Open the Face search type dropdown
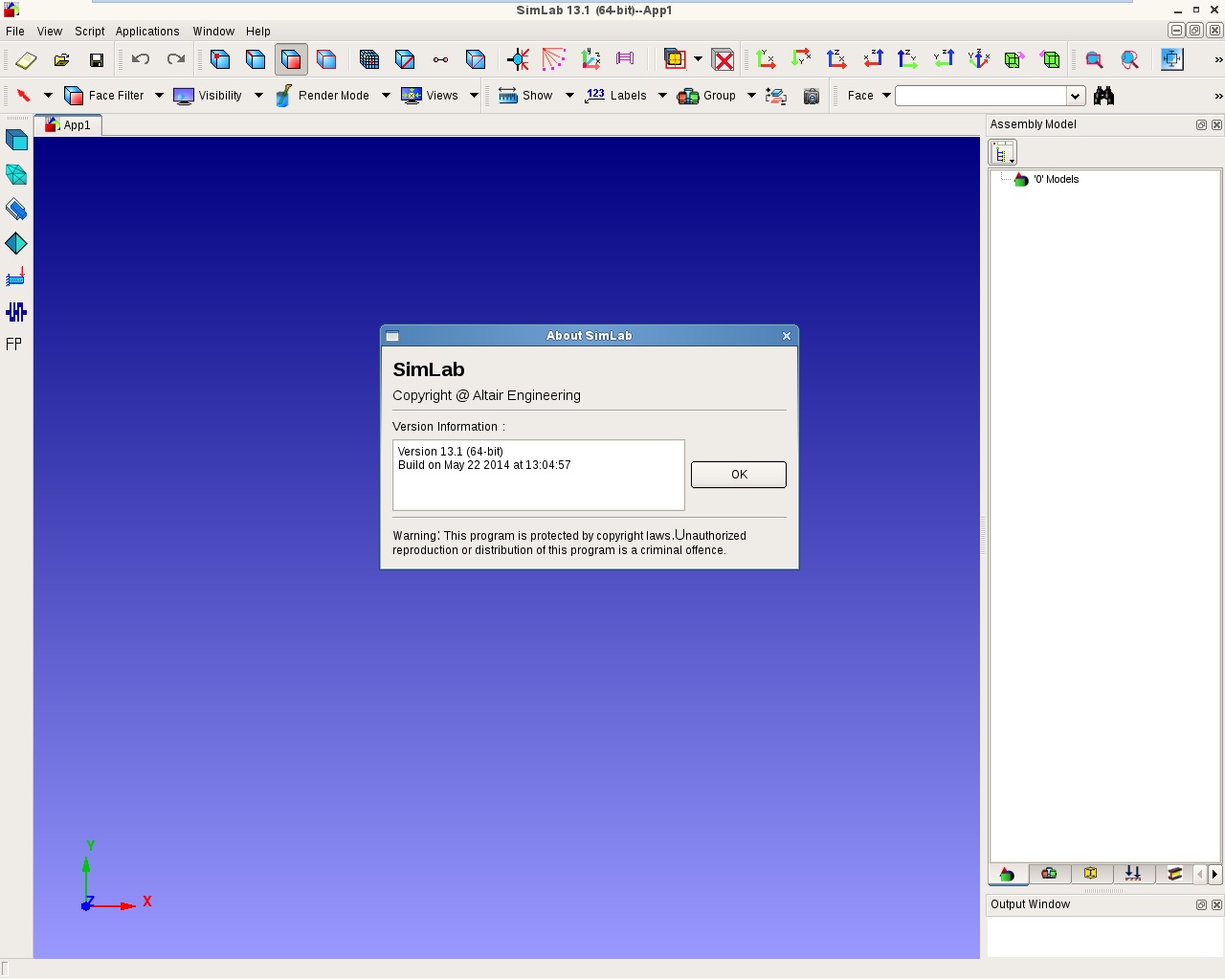Screen dimensions: 1225x980 click(886, 96)
